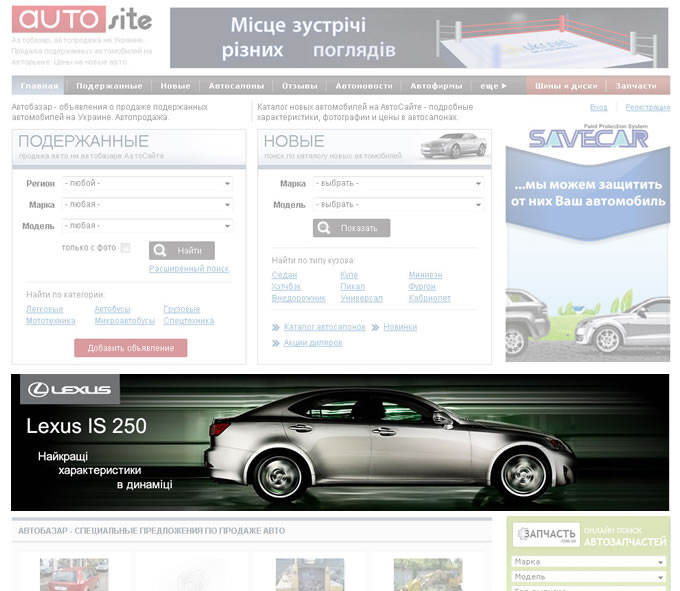Select the Купе body type link

[349, 275]
